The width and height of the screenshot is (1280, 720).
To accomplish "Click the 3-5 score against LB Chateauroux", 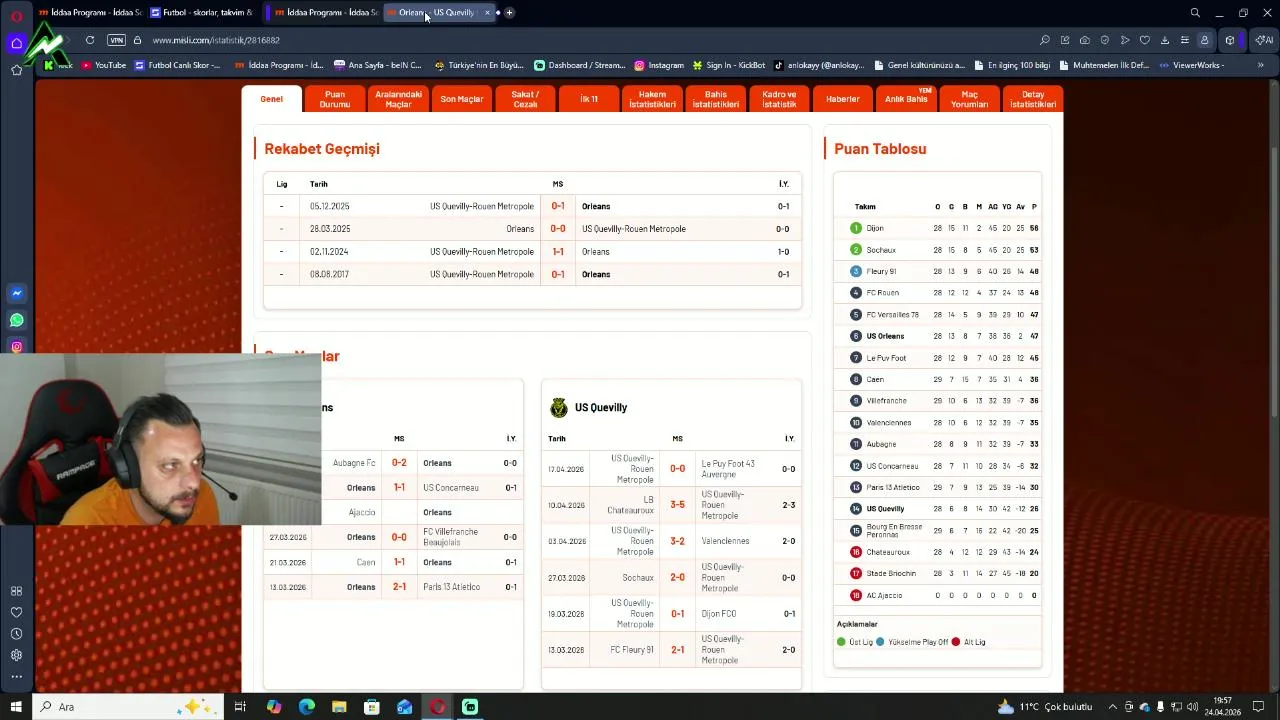I will [x=677, y=505].
